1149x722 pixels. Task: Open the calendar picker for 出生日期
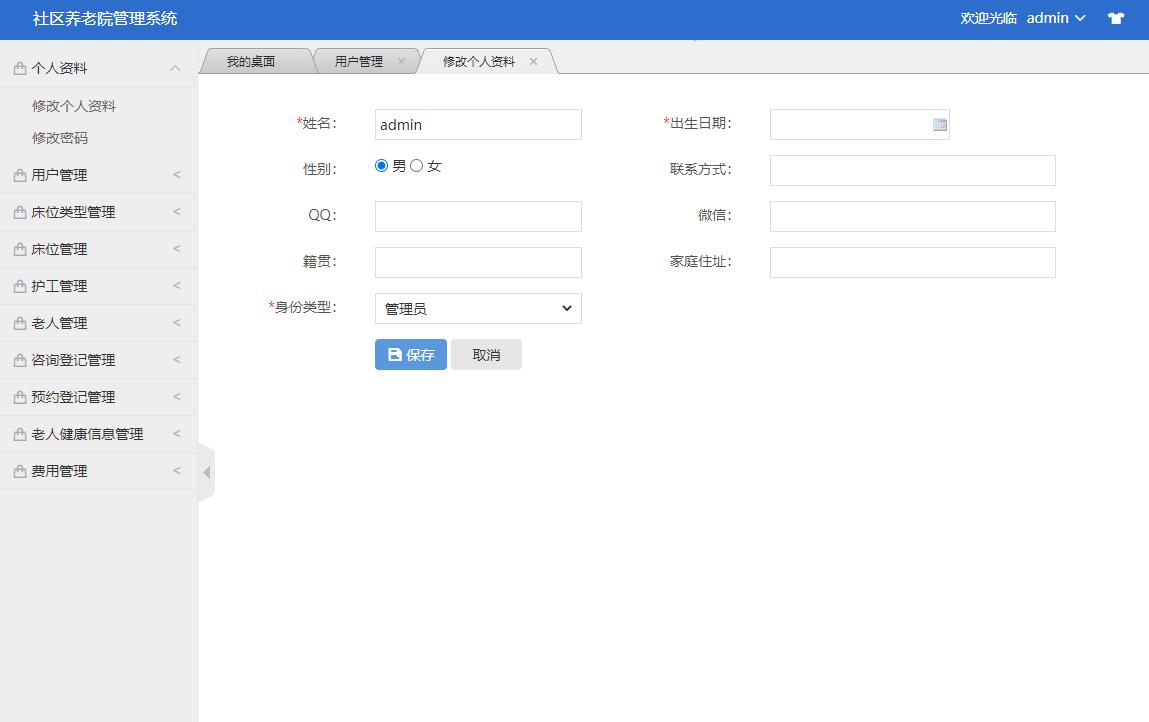pyautogui.click(x=938, y=123)
